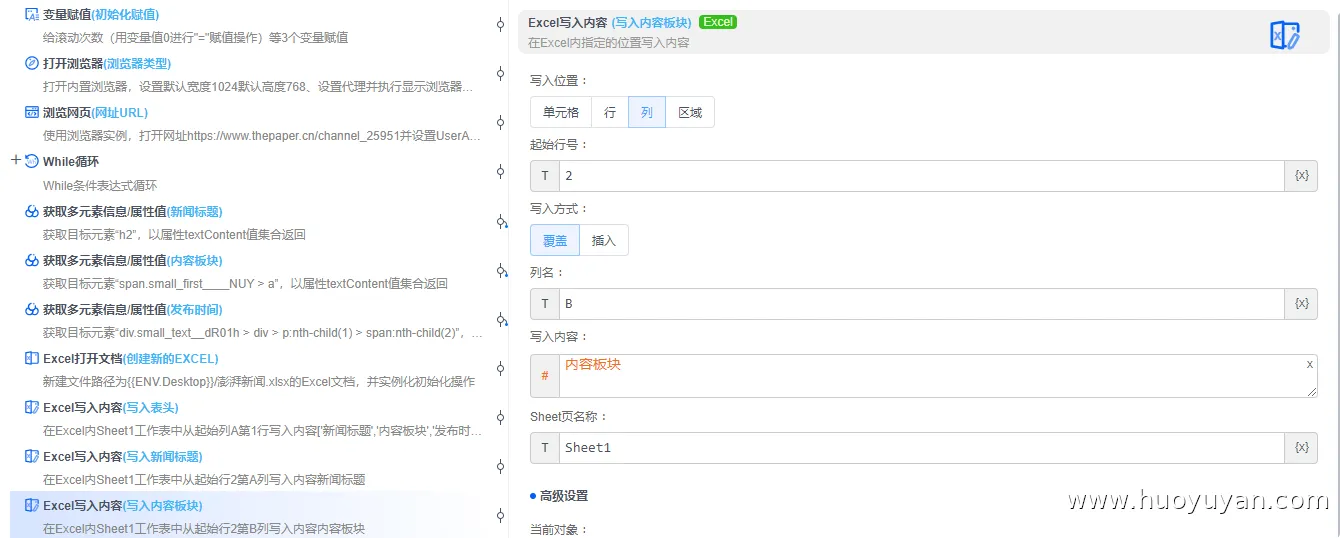
Task: Click the connector node beside While循环 step
Action: [x=500, y=172]
